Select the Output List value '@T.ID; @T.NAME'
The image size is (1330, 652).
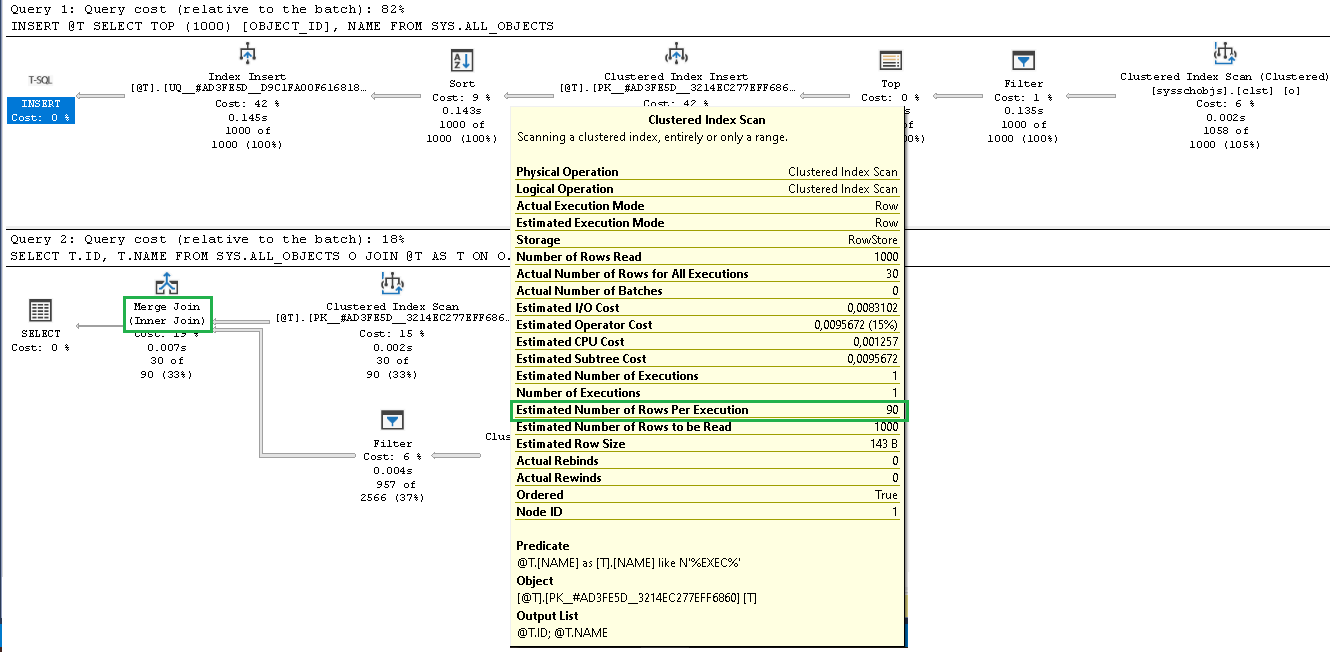pos(562,633)
